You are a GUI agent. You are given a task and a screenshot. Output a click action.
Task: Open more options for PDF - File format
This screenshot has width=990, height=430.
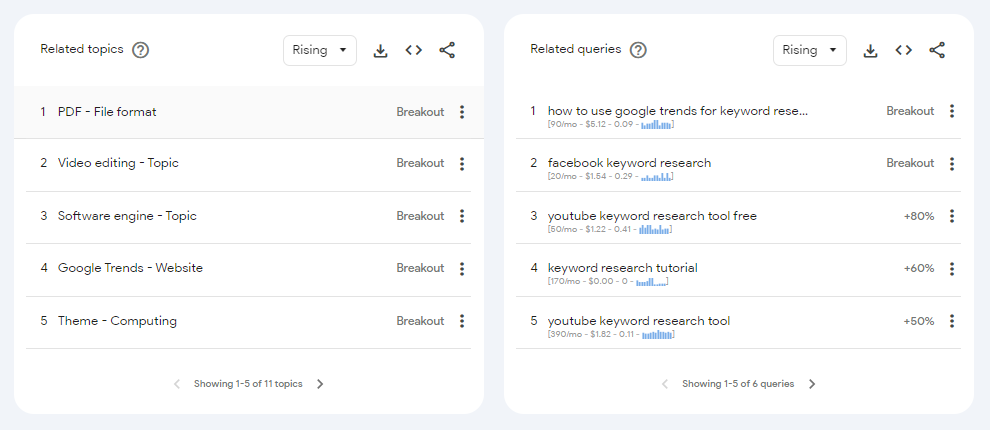[462, 112]
